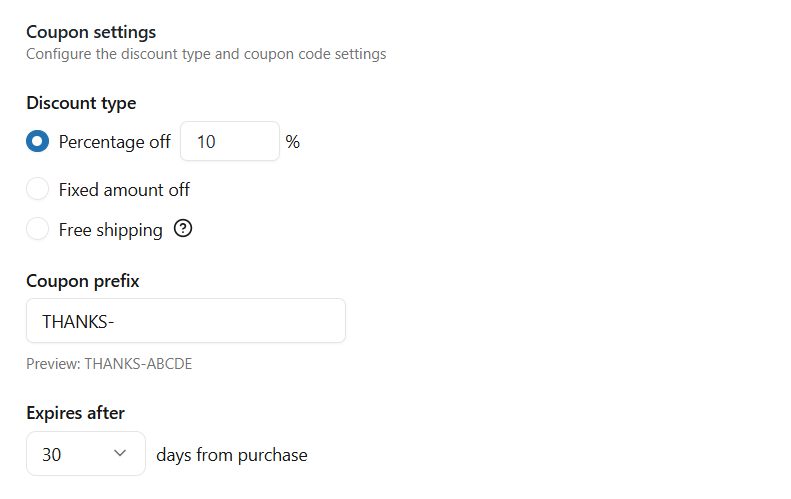Click the Coupon prefix field label
791x499 pixels.
coord(83,281)
